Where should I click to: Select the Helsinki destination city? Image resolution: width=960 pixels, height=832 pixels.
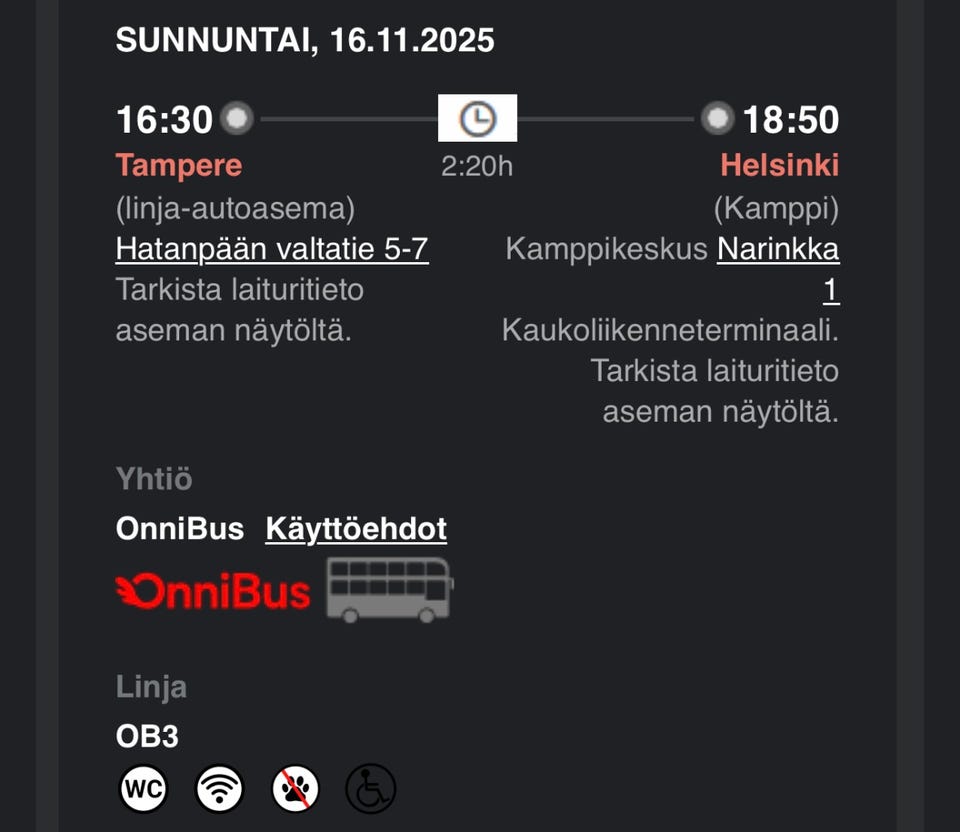[x=779, y=165]
